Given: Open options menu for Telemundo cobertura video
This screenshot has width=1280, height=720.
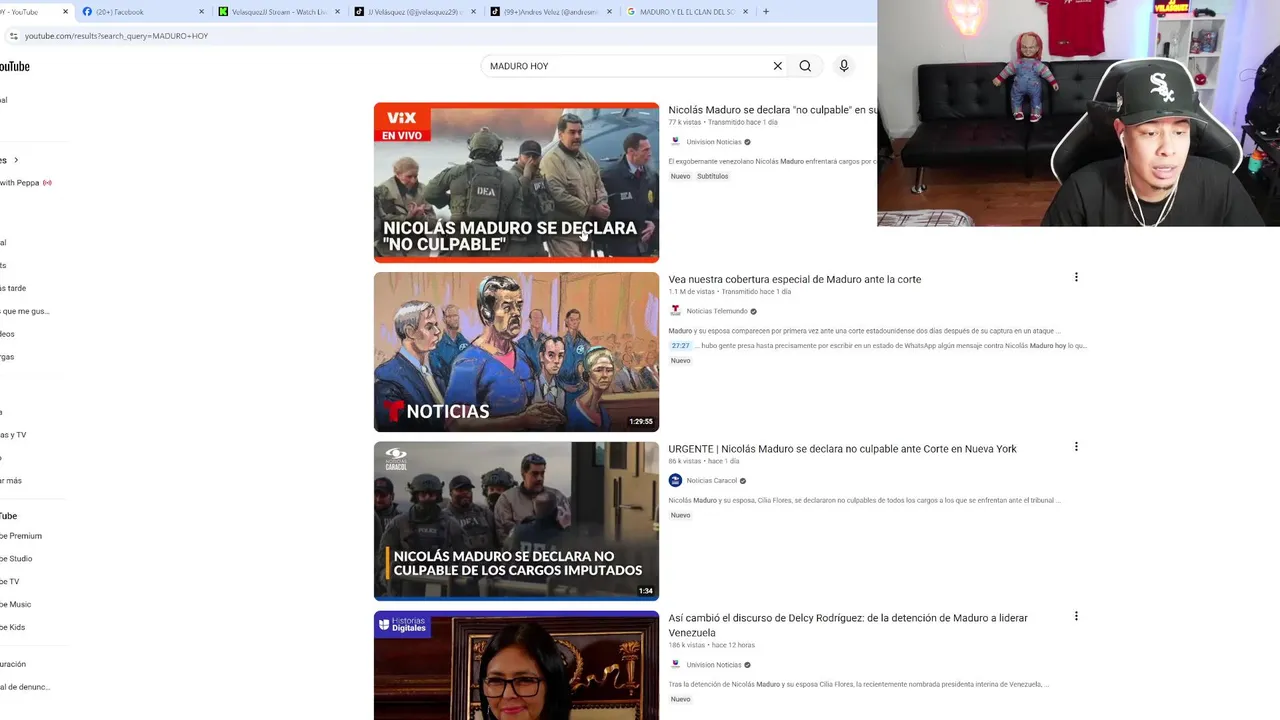Looking at the screenshot, I should [1076, 277].
